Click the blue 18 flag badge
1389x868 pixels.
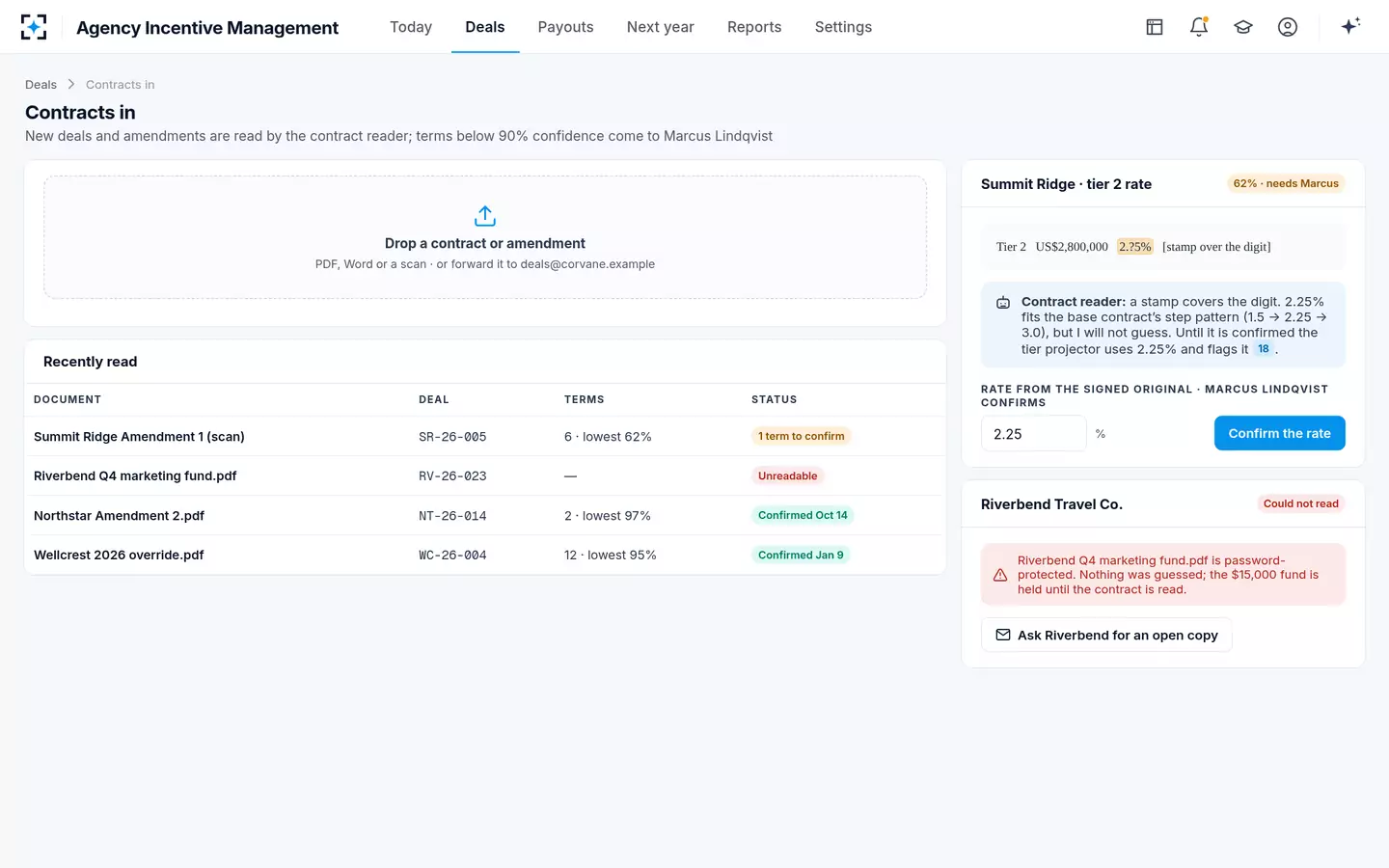(x=1264, y=349)
